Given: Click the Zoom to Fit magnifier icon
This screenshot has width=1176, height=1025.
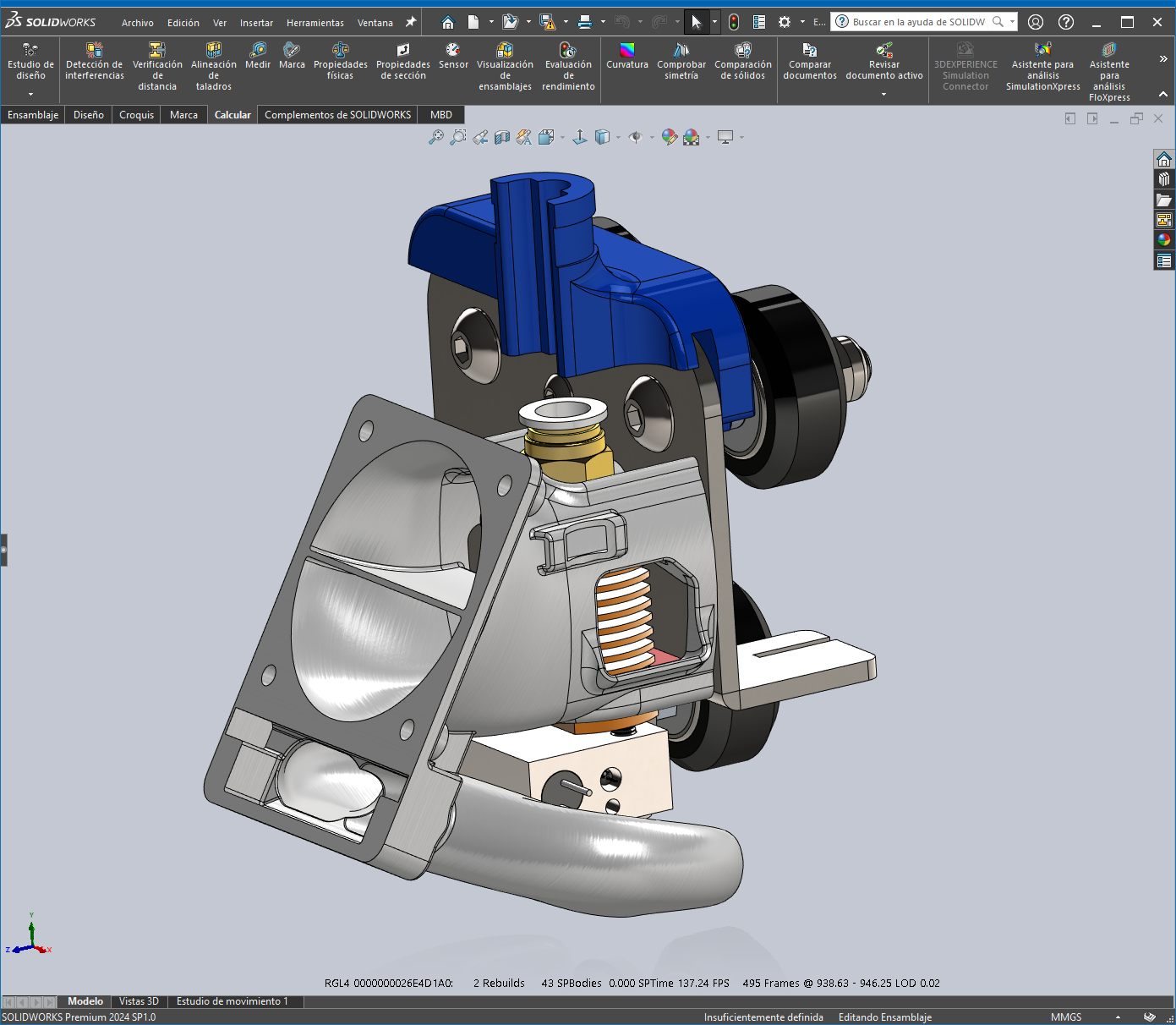Looking at the screenshot, I should (435, 137).
